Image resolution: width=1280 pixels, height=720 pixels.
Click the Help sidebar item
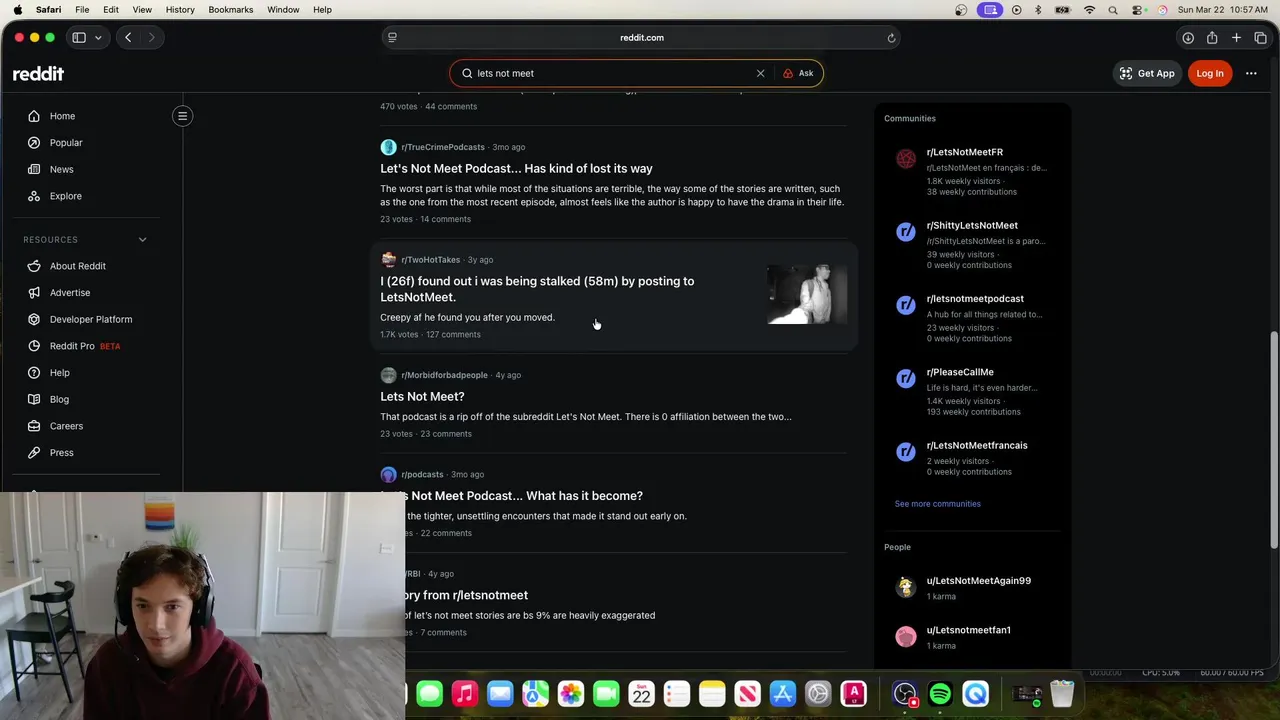(x=60, y=373)
